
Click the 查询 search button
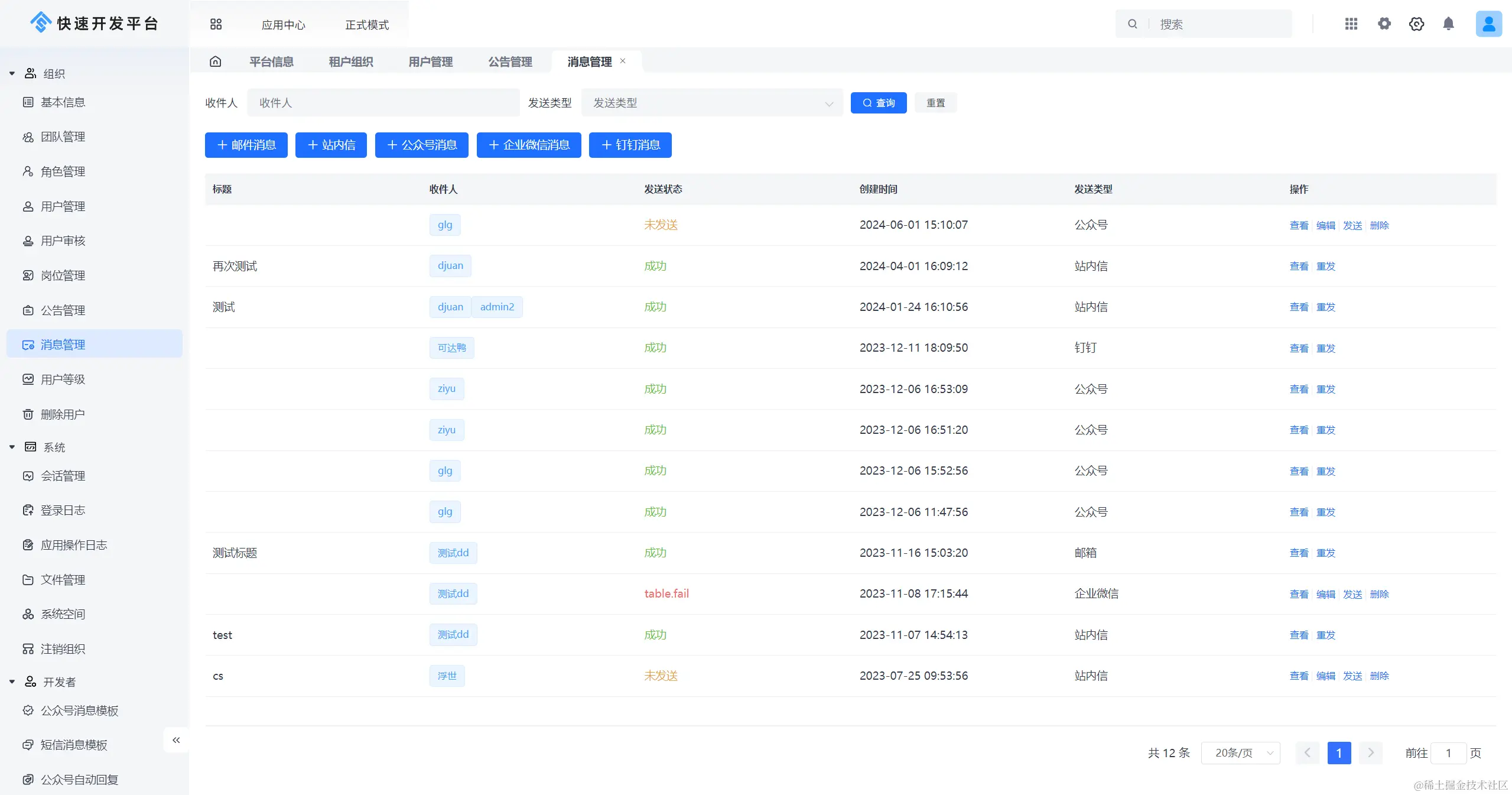click(879, 103)
